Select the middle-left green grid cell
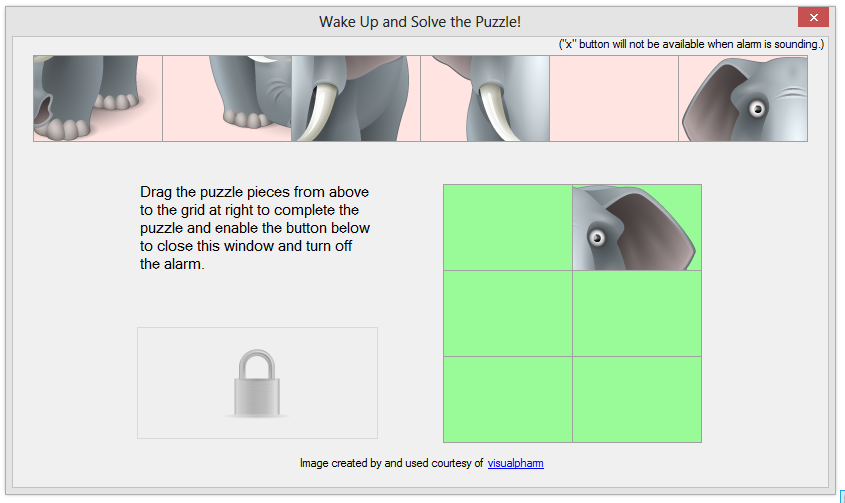This screenshot has height=503, width=845. [x=508, y=313]
